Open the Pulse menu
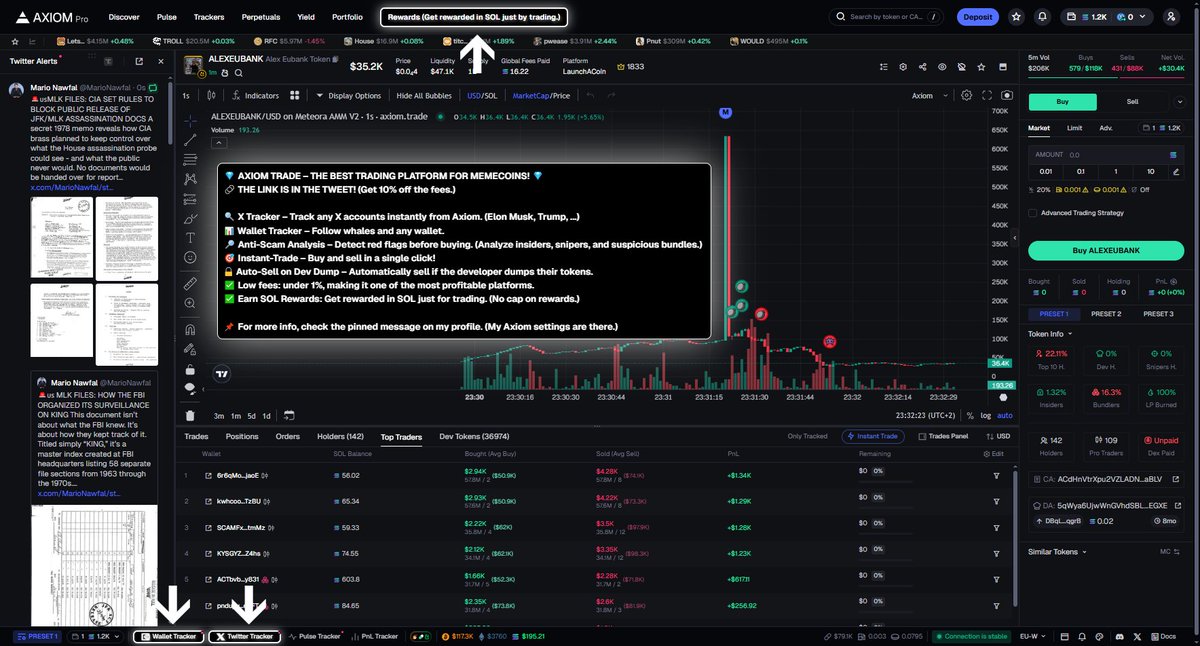 click(x=167, y=17)
